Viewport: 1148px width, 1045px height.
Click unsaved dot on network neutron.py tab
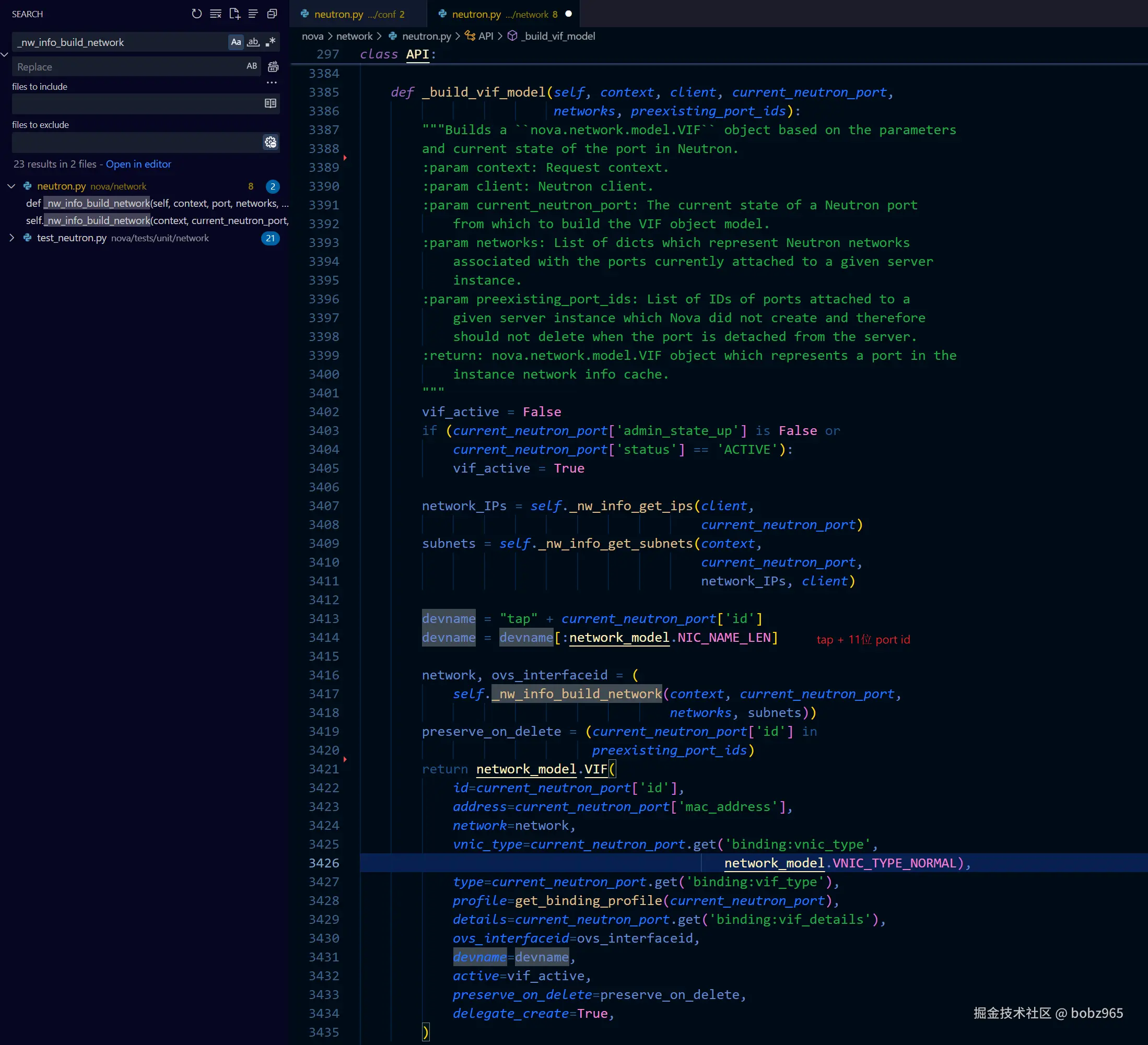pyautogui.click(x=568, y=14)
